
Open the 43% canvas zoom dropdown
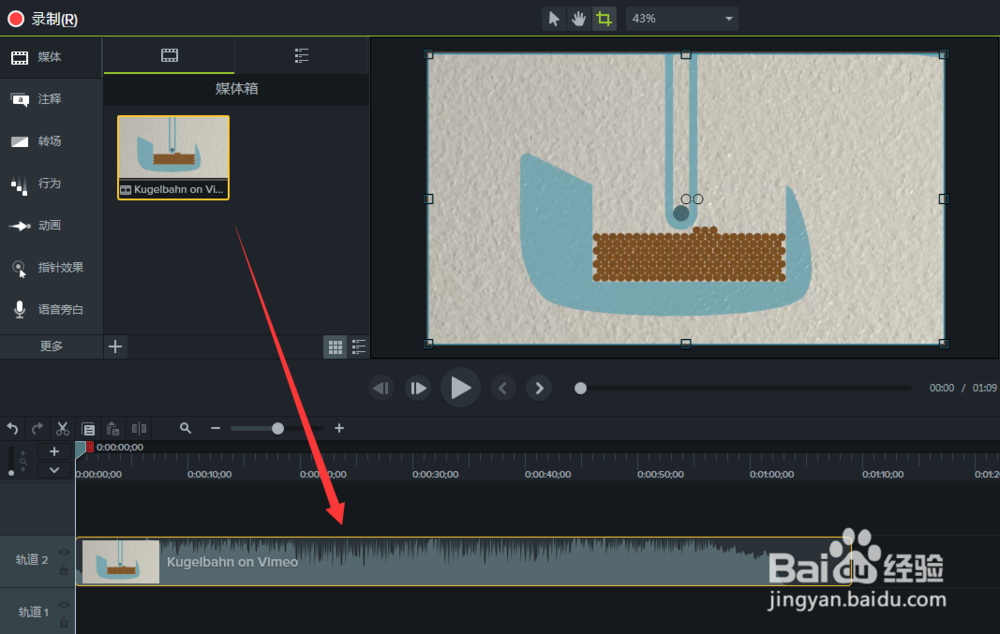tap(681, 18)
